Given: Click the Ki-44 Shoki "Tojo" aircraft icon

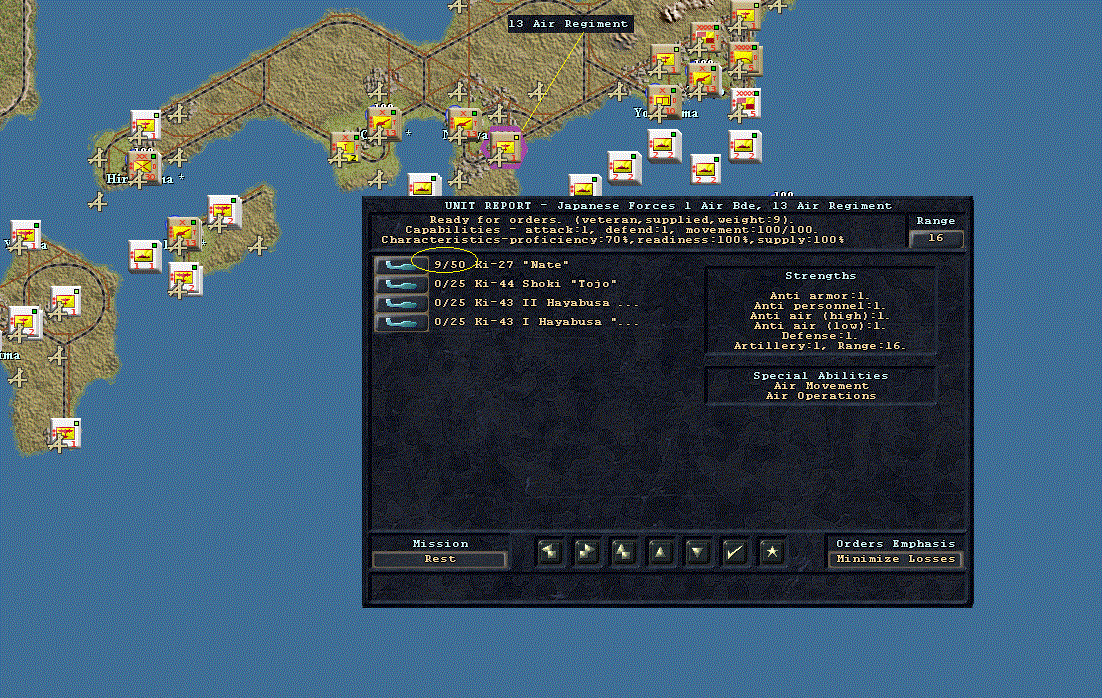Looking at the screenshot, I should pyautogui.click(x=402, y=284).
